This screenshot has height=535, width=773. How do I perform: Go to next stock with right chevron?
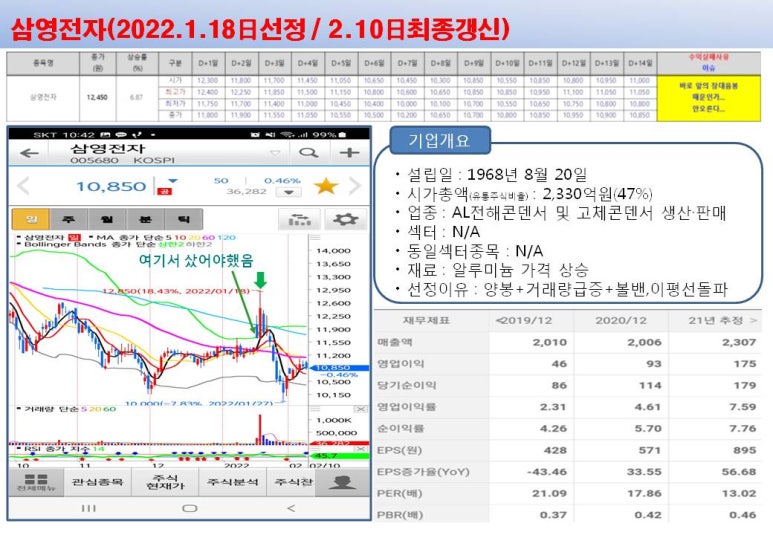point(355,186)
